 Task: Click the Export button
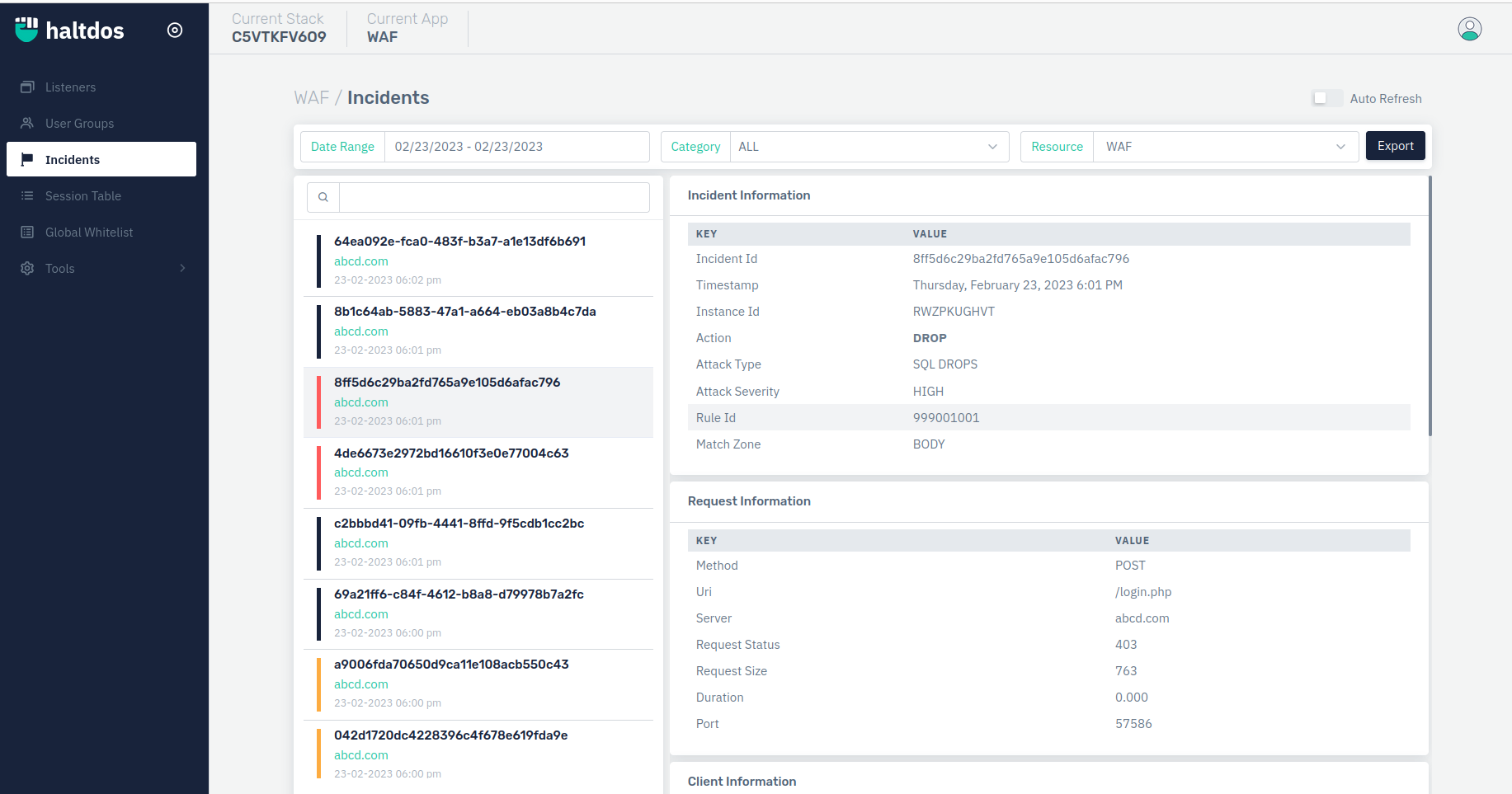point(1395,146)
